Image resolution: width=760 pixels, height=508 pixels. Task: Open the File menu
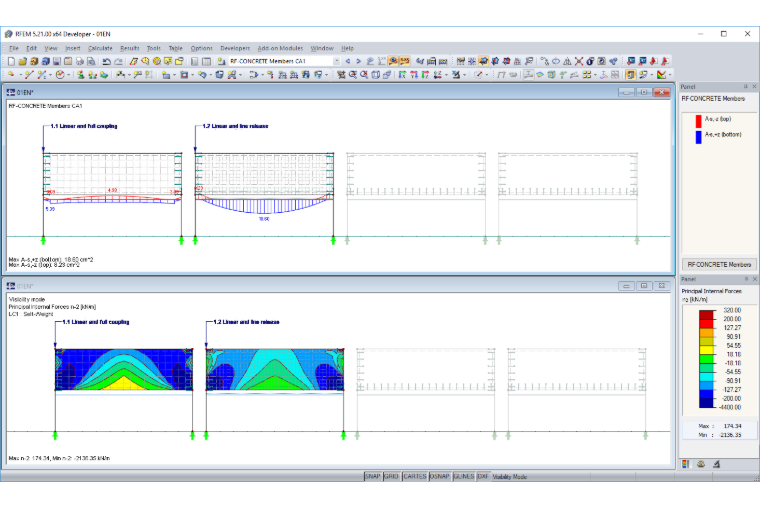click(14, 48)
